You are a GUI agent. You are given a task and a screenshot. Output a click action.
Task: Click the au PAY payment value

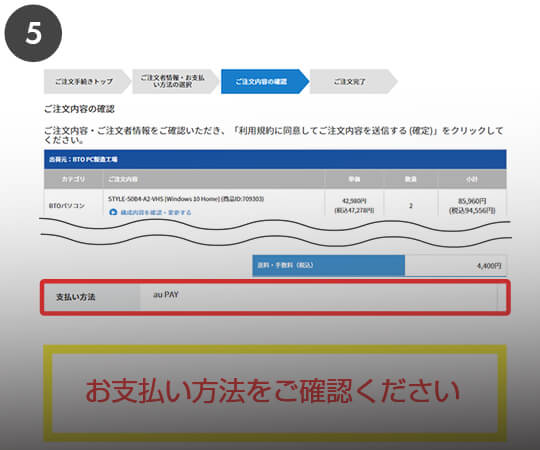pyautogui.click(x=166, y=294)
